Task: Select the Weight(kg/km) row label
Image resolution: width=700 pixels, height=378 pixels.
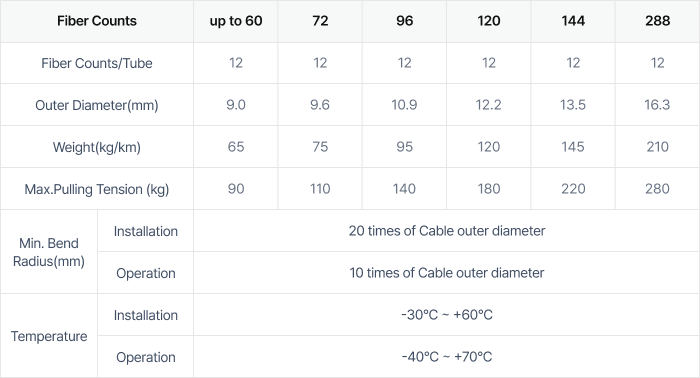Action: click(x=97, y=147)
